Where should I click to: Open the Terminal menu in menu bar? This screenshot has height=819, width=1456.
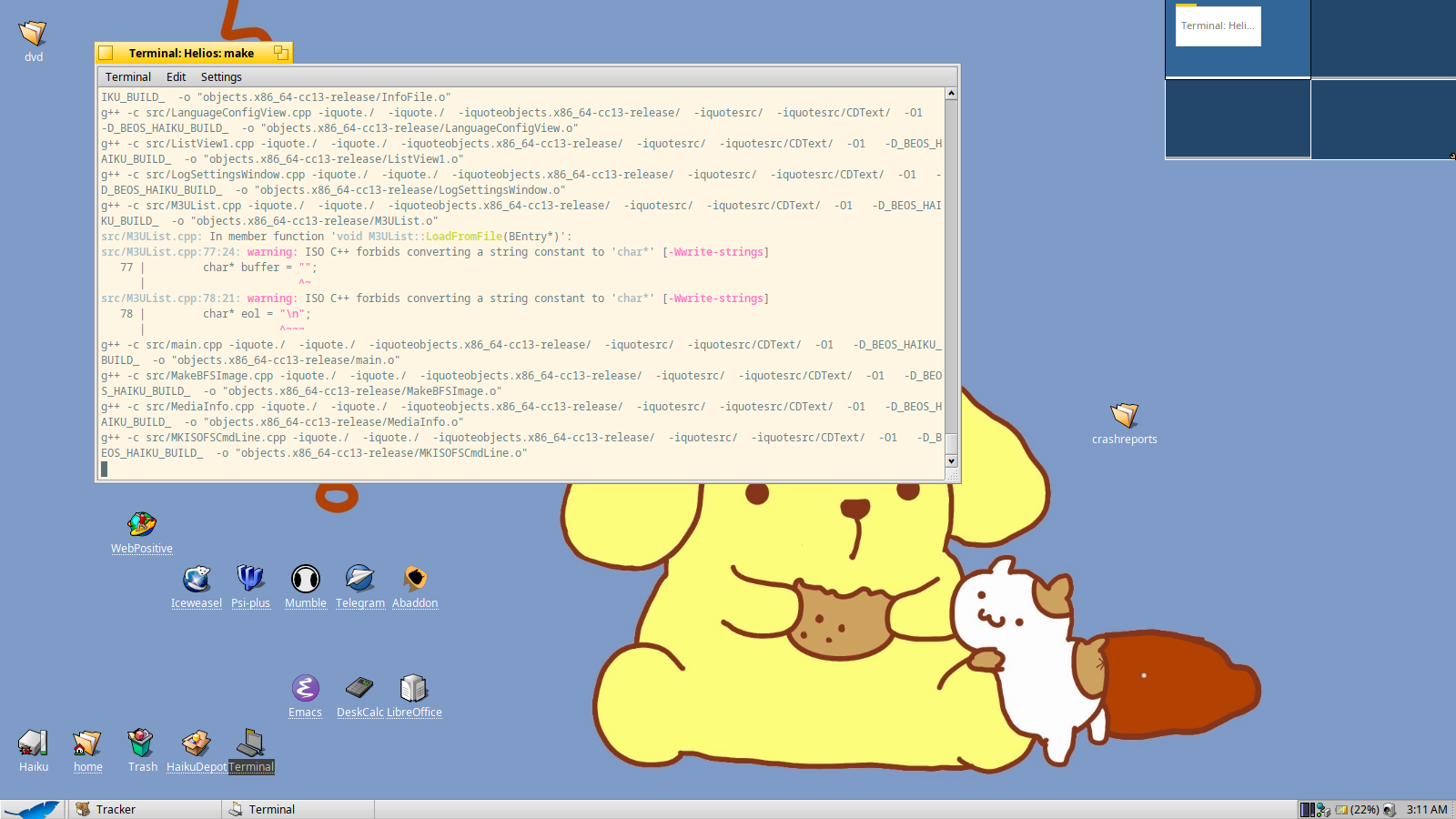pos(128,77)
